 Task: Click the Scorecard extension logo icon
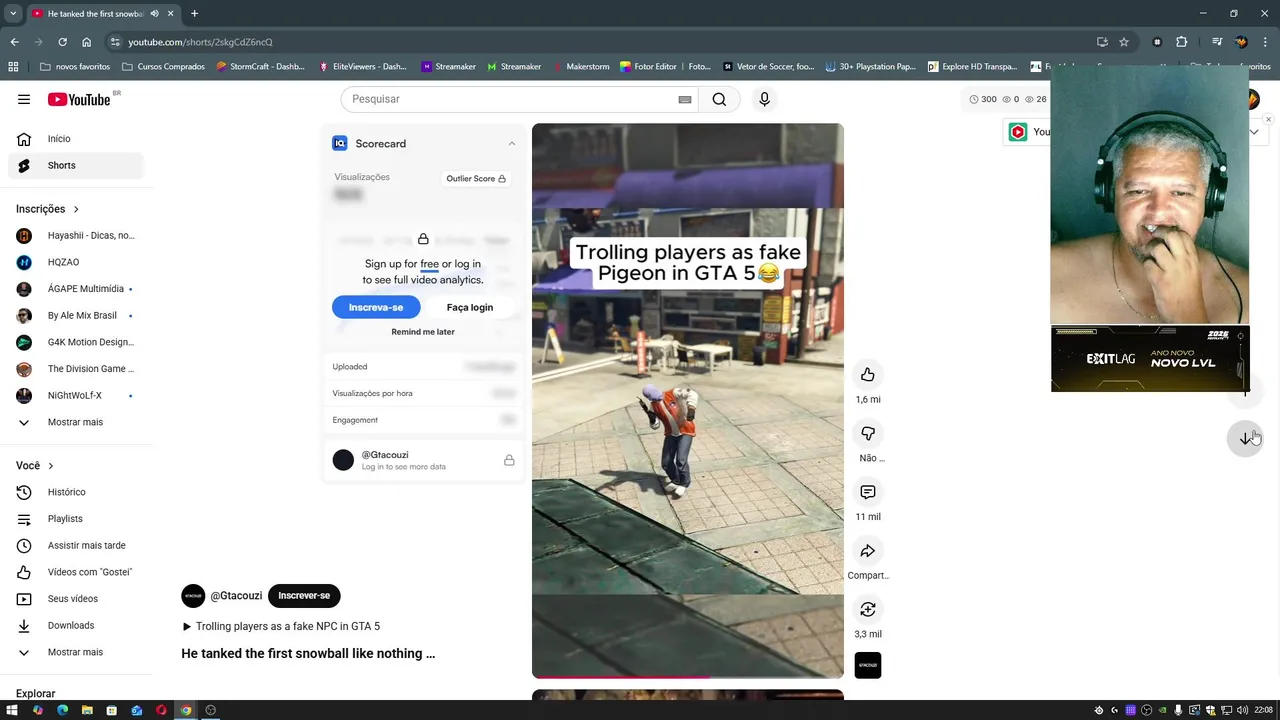(x=339, y=143)
